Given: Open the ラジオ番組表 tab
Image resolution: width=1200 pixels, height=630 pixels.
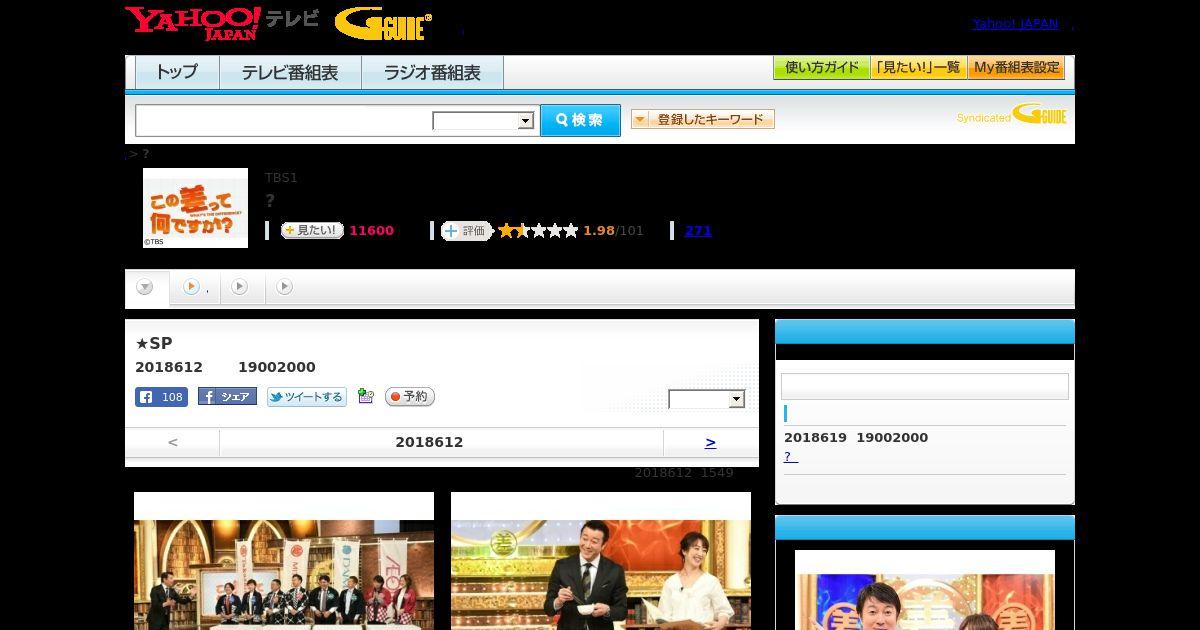Looking at the screenshot, I should 432,73.
